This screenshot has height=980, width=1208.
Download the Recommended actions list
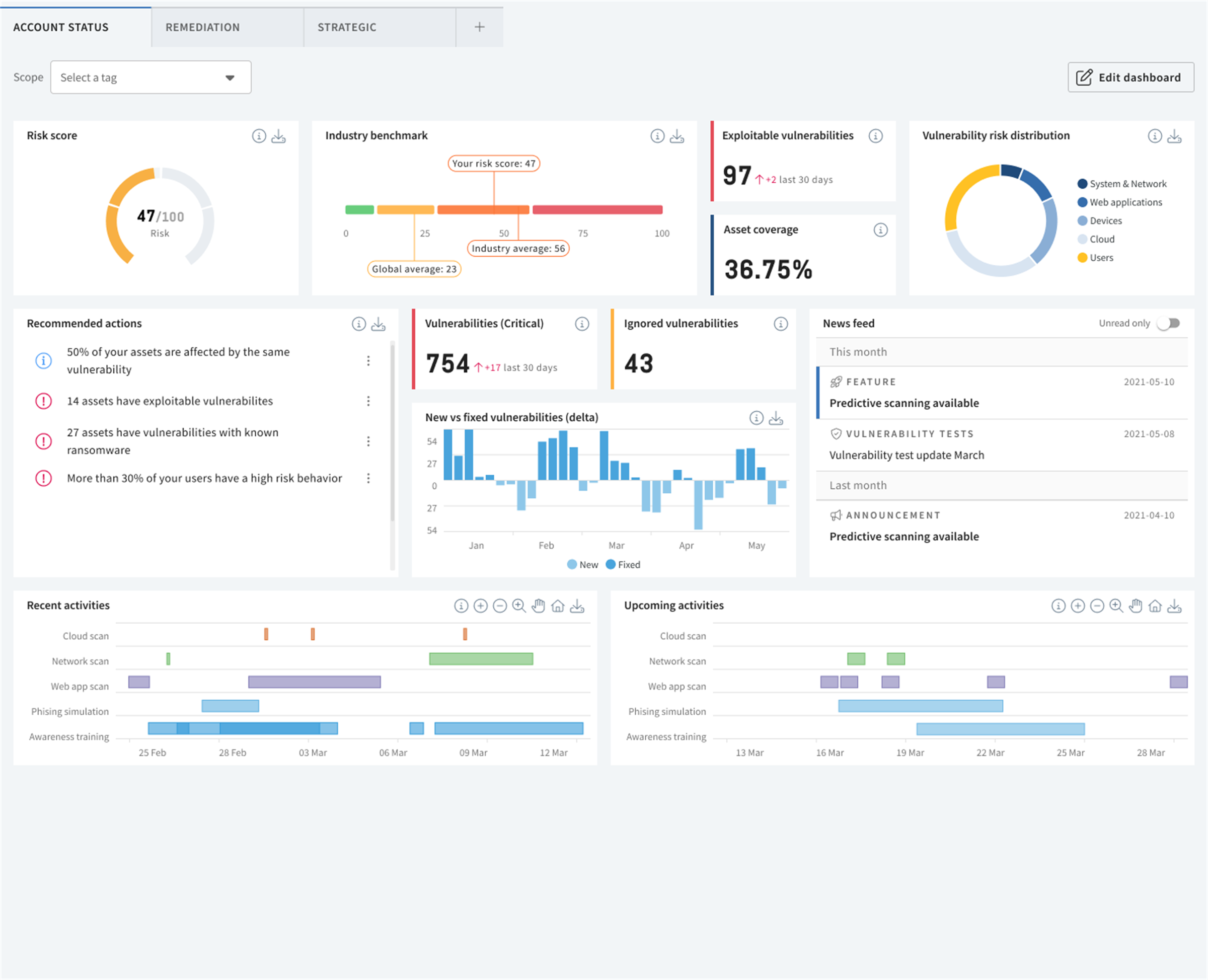[378, 324]
